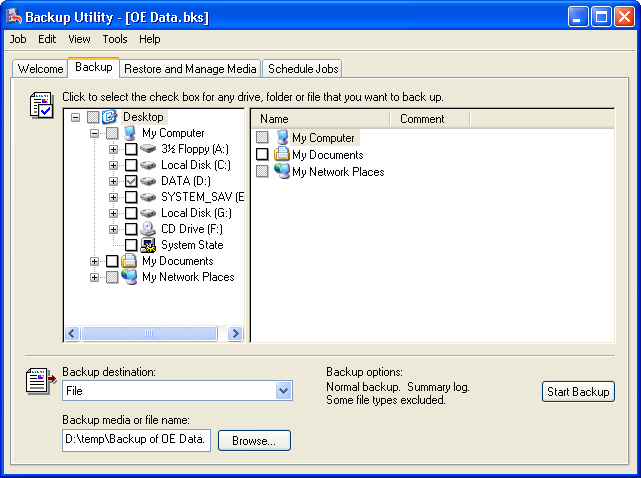This screenshot has width=641, height=478.
Task: Switch to the Schedule Jobs tab
Action: pyautogui.click(x=303, y=69)
